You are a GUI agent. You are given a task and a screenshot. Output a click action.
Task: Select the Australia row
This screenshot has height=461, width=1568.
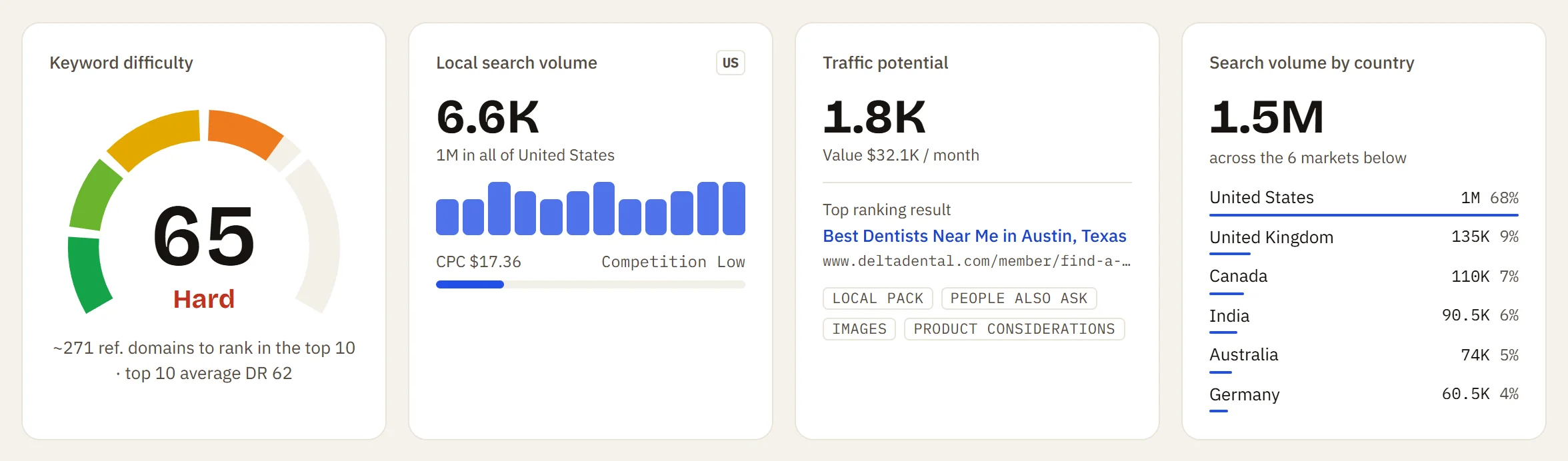coord(1364,358)
